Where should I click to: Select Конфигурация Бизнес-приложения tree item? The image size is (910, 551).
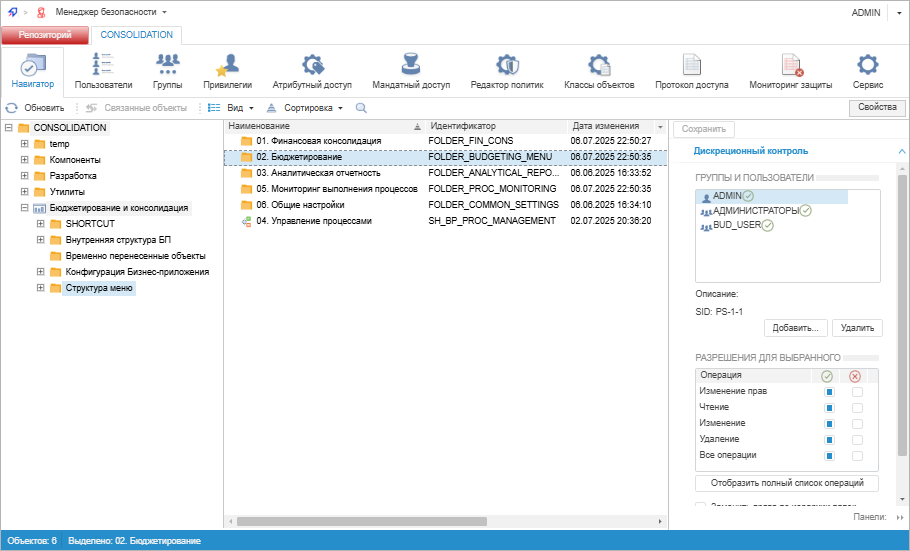tap(137, 272)
